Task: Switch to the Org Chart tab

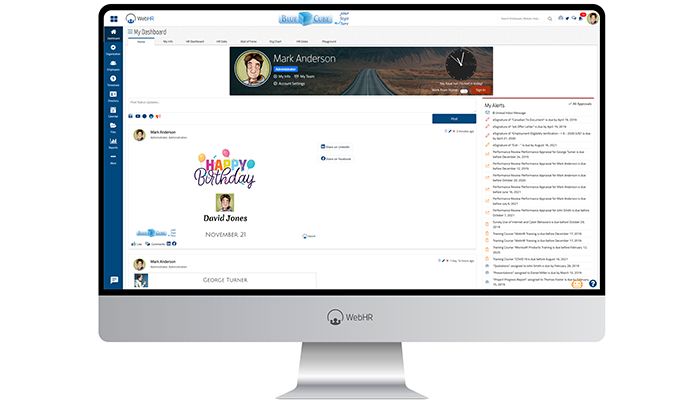Action: pos(275,42)
